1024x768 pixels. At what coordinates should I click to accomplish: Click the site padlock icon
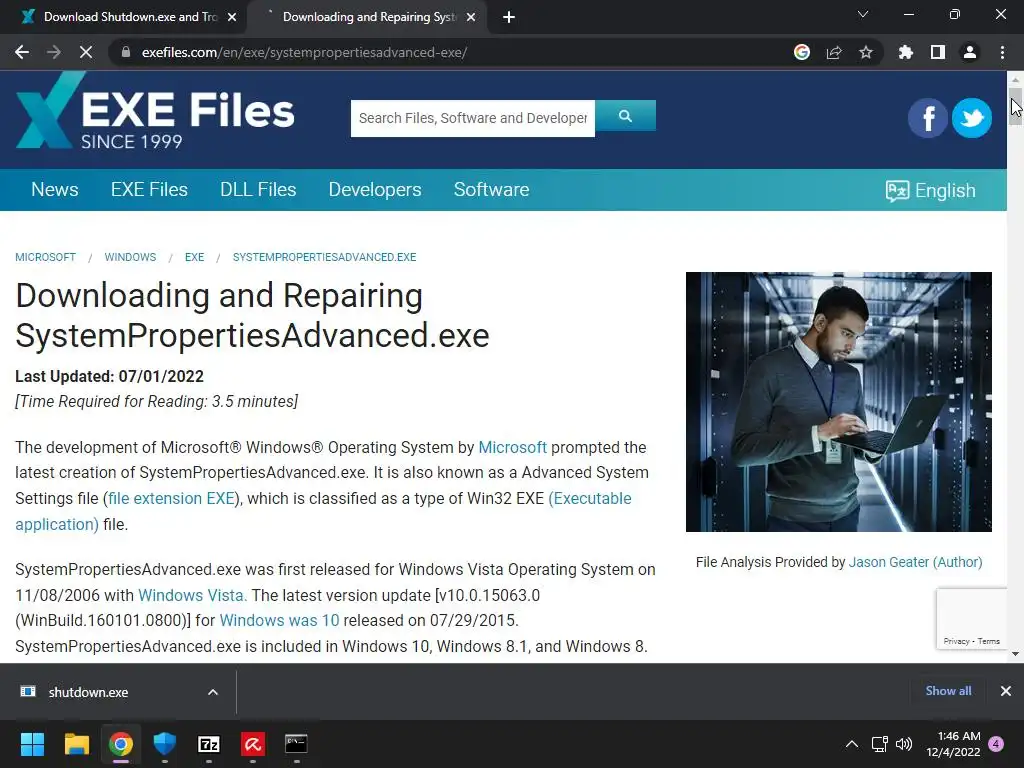[126, 52]
